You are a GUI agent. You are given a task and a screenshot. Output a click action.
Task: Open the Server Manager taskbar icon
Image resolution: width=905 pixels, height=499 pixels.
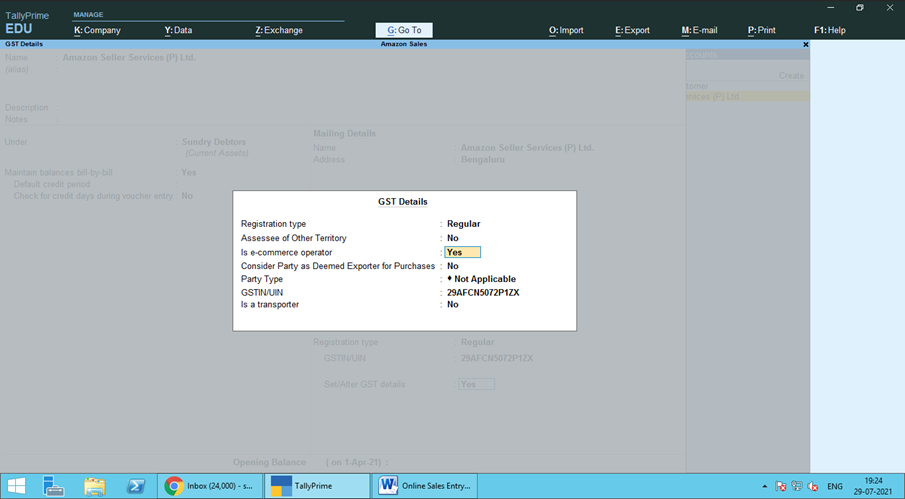tap(54, 486)
